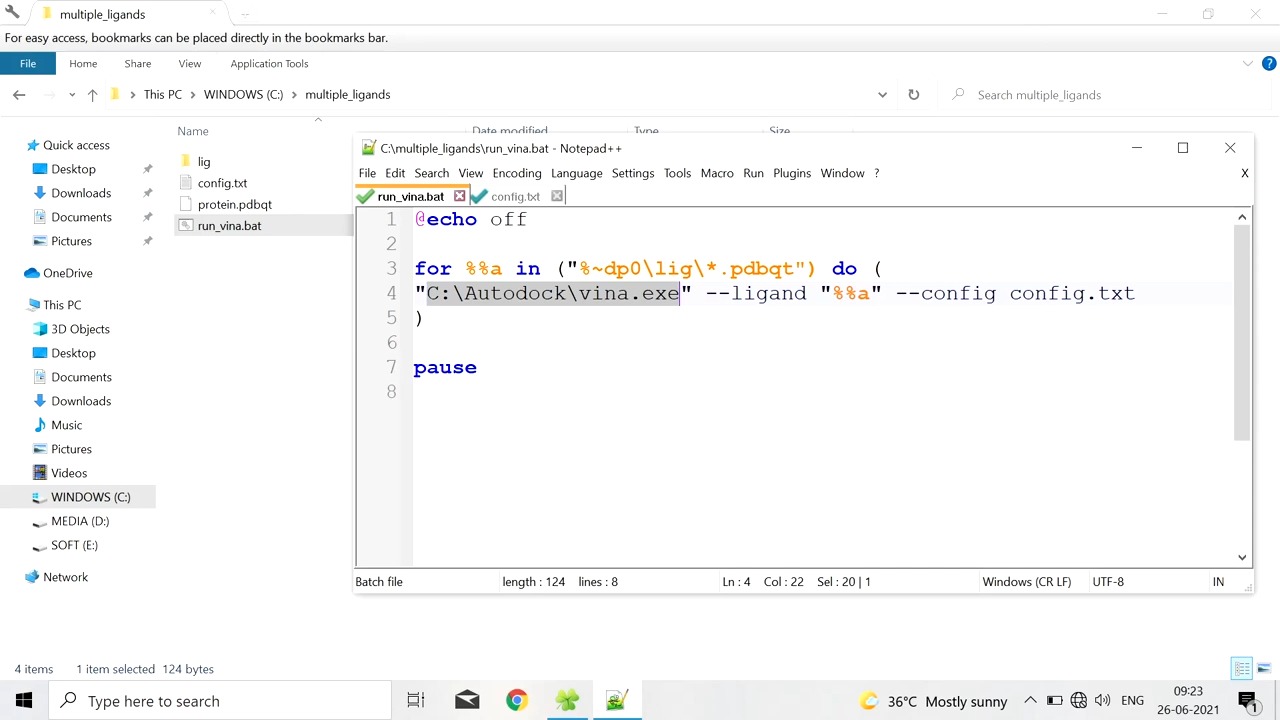1280x720 pixels.
Task: Select the MEDIA (D:) drive
Action: tap(80, 521)
